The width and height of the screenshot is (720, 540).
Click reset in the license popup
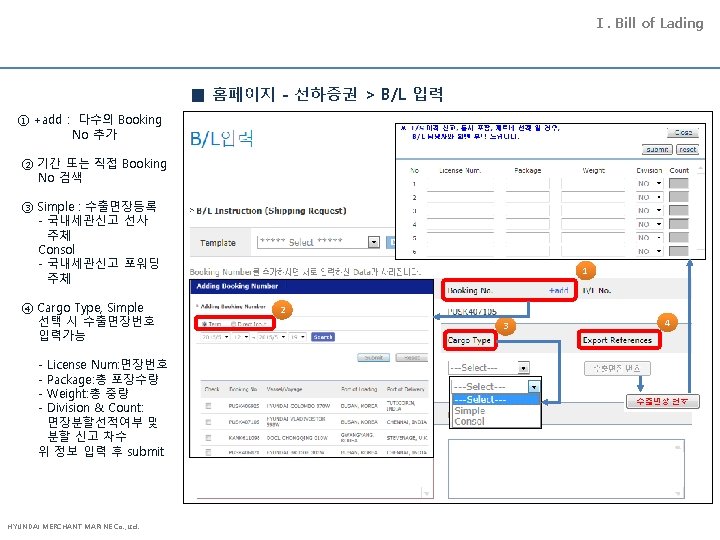pyautogui.click(x=687, y=149)
